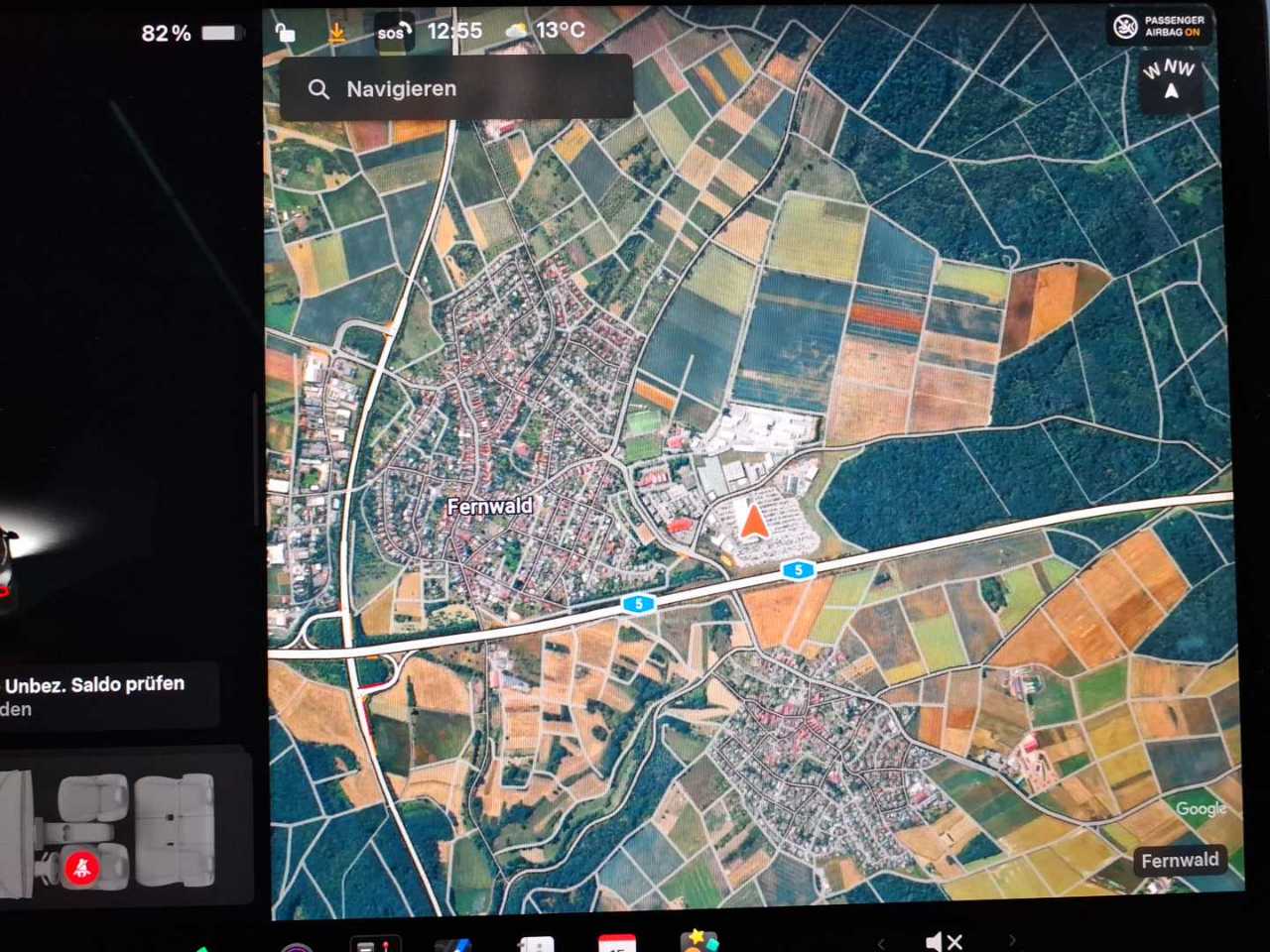
Task: Select the rear bench seat graphic
Action: (174, 829)
